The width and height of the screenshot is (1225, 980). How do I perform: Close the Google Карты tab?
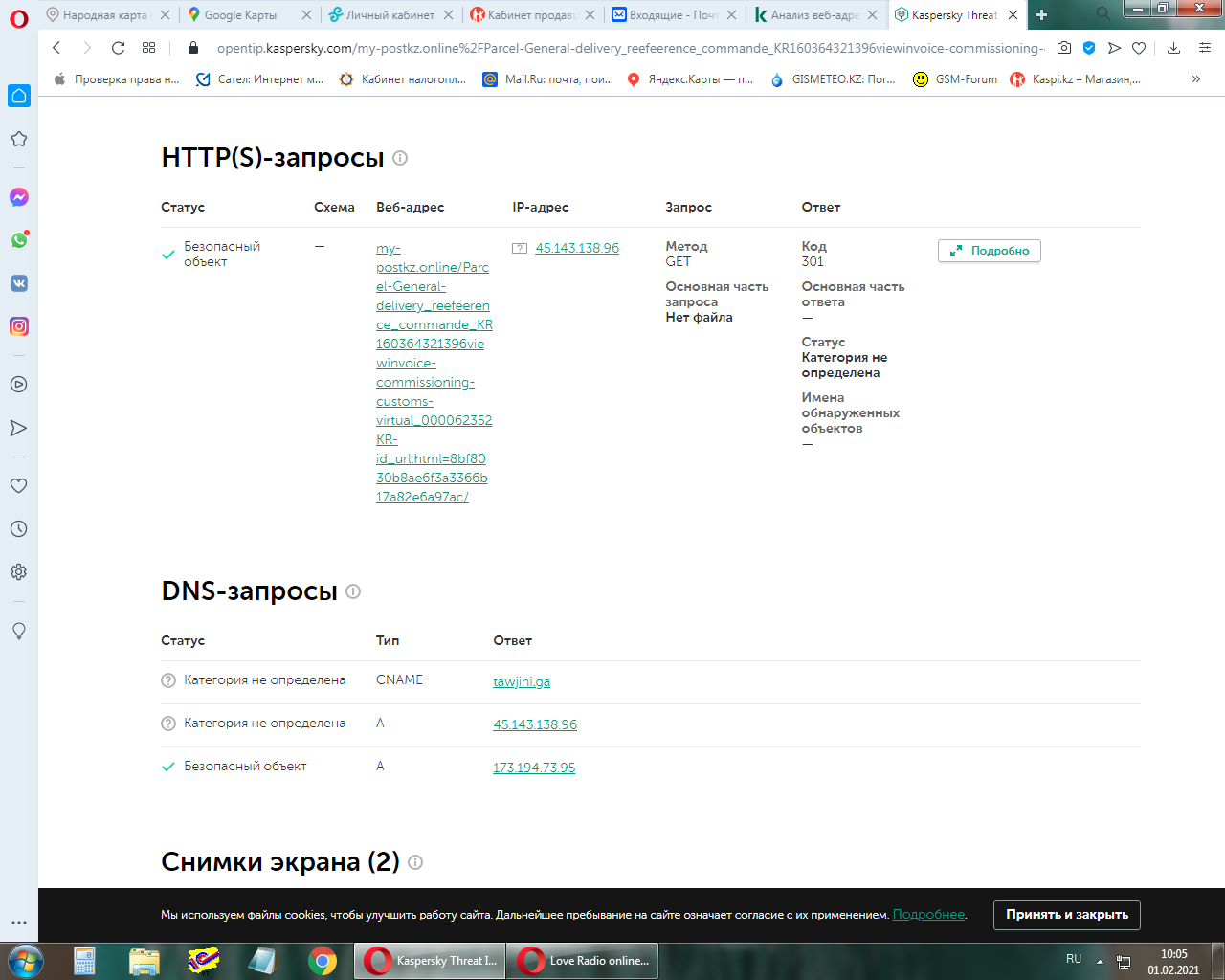(x=306, y=15)
